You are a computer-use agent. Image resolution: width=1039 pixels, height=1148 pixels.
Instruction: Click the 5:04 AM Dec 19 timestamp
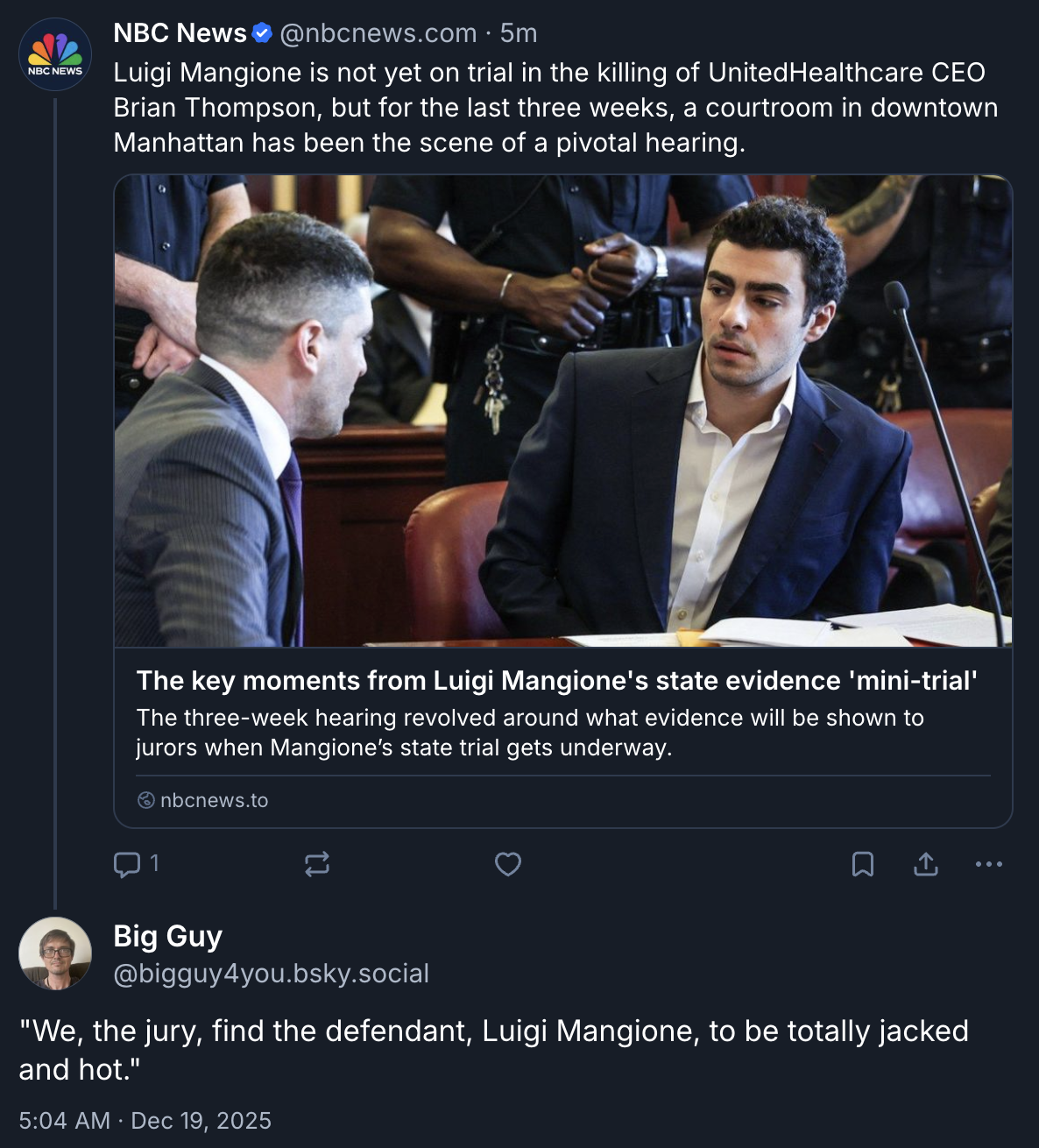pyautogui.click(x=145, y=1121)
